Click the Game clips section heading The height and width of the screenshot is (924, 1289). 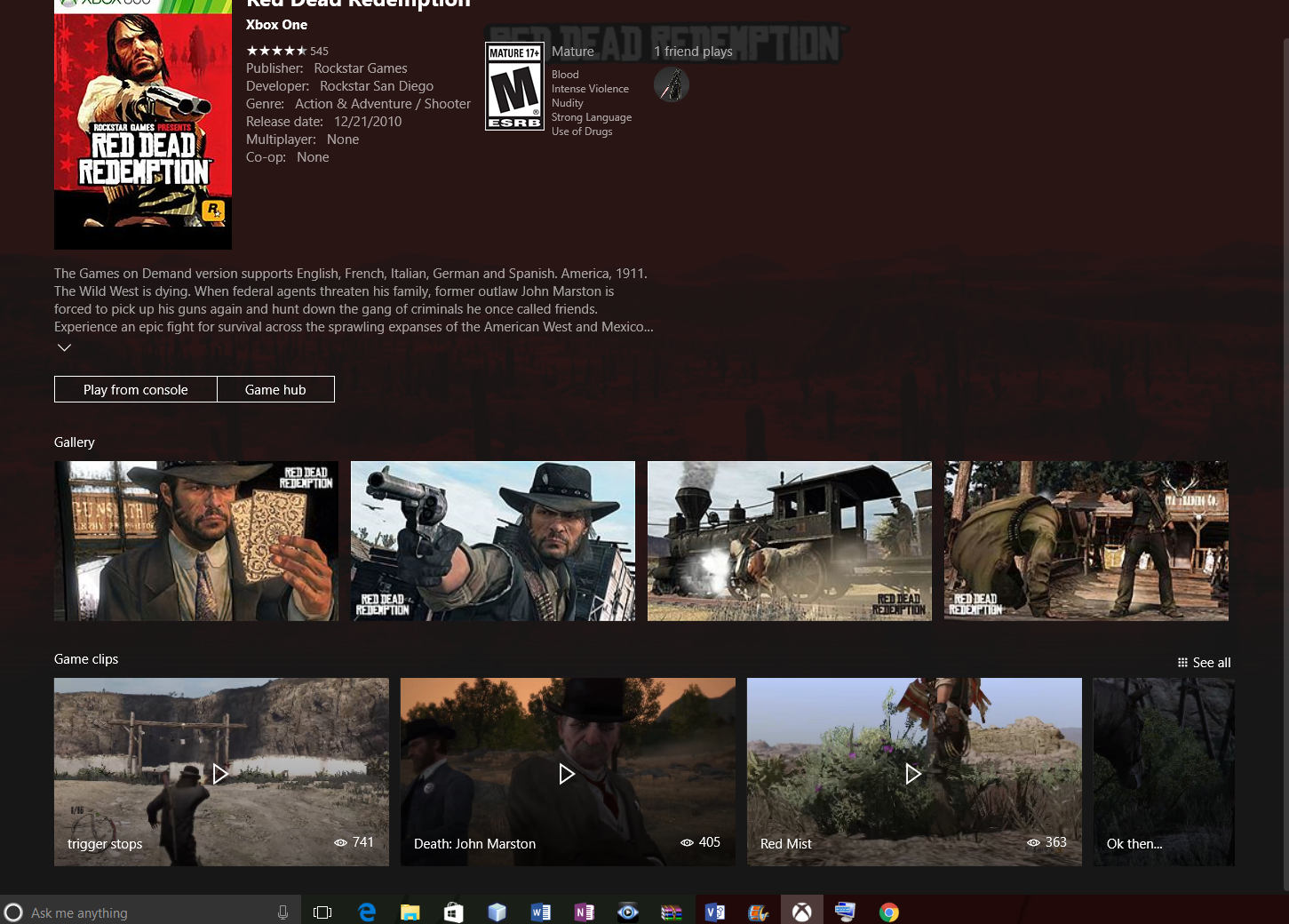coord(86,659)
